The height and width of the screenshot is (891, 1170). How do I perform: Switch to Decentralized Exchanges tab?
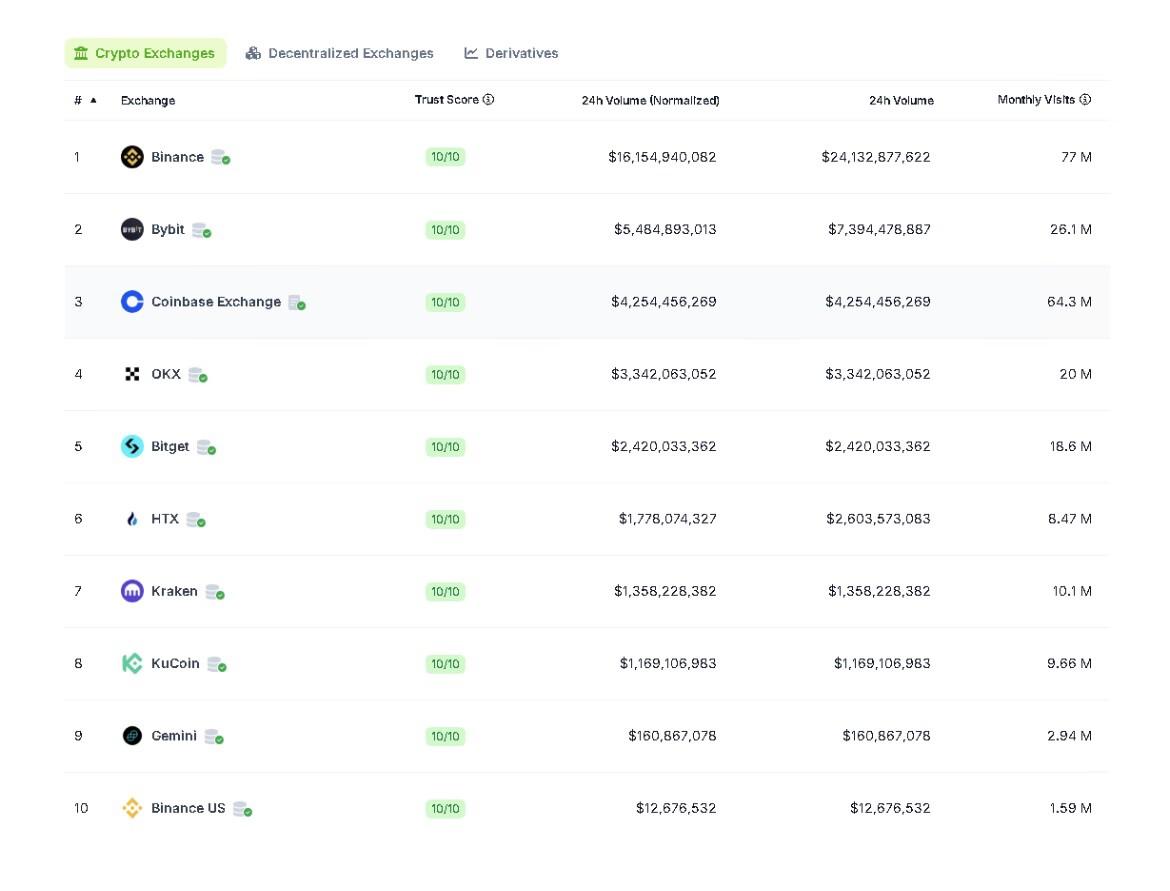click(340, 53)
